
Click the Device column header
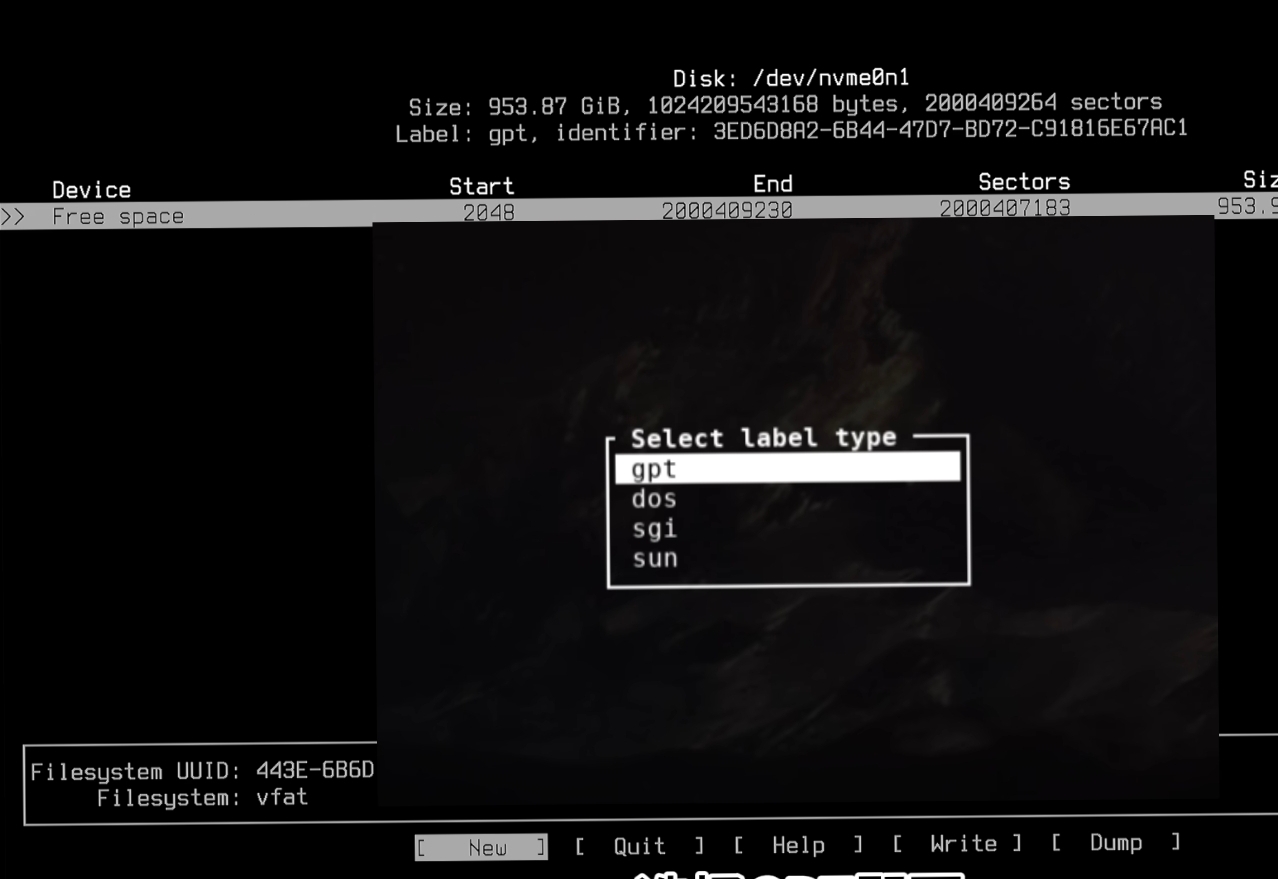[91, 189]
